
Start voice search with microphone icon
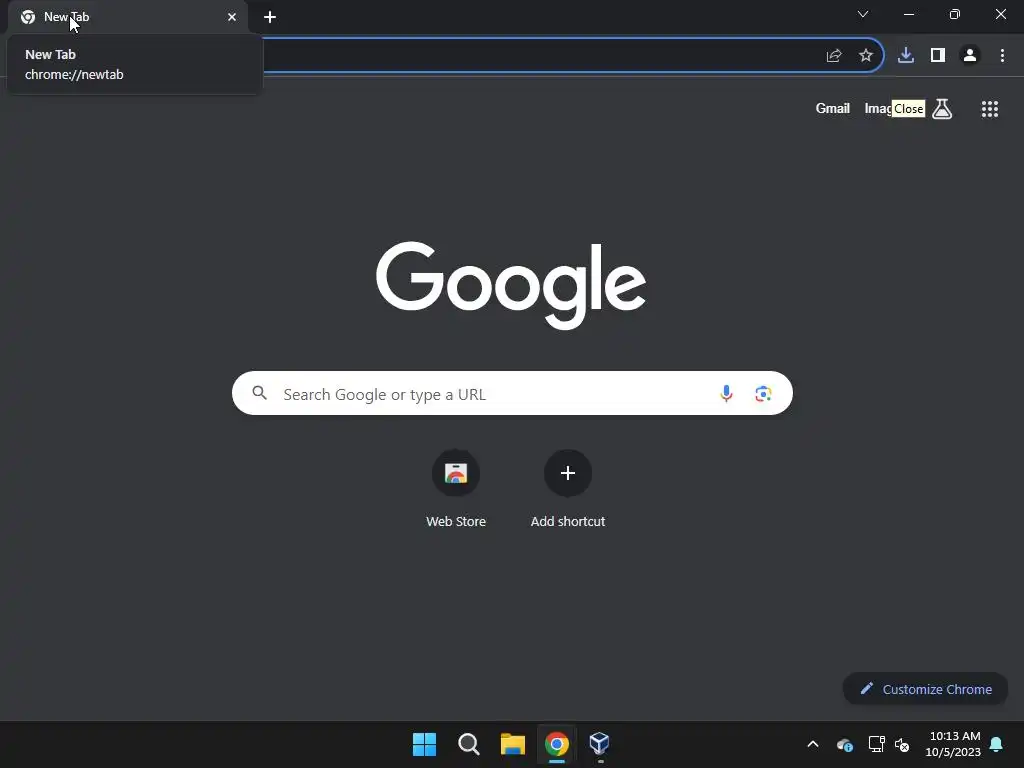[x=726, y=393]
